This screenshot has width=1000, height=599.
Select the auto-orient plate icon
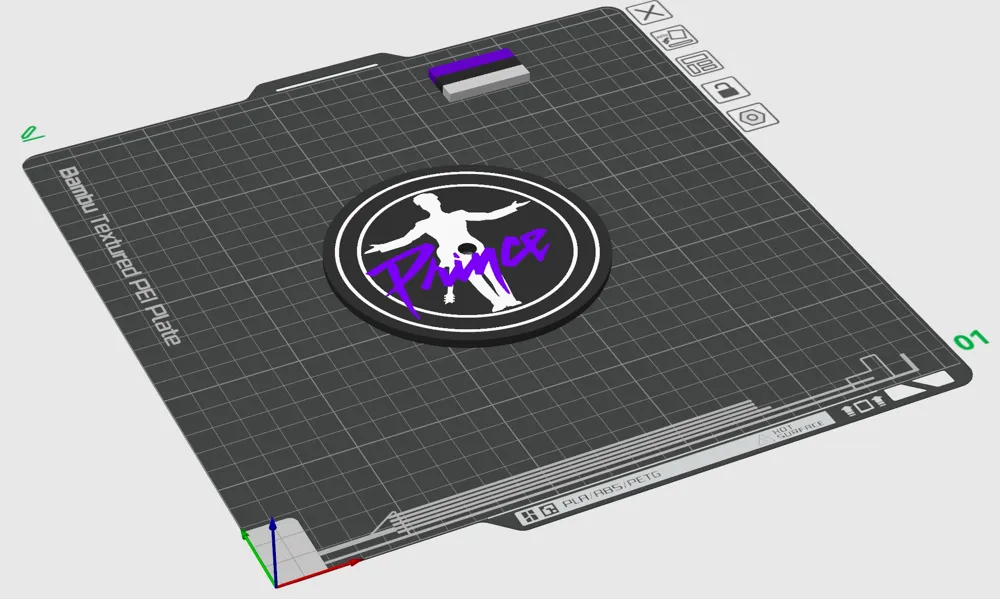point(674,39)
